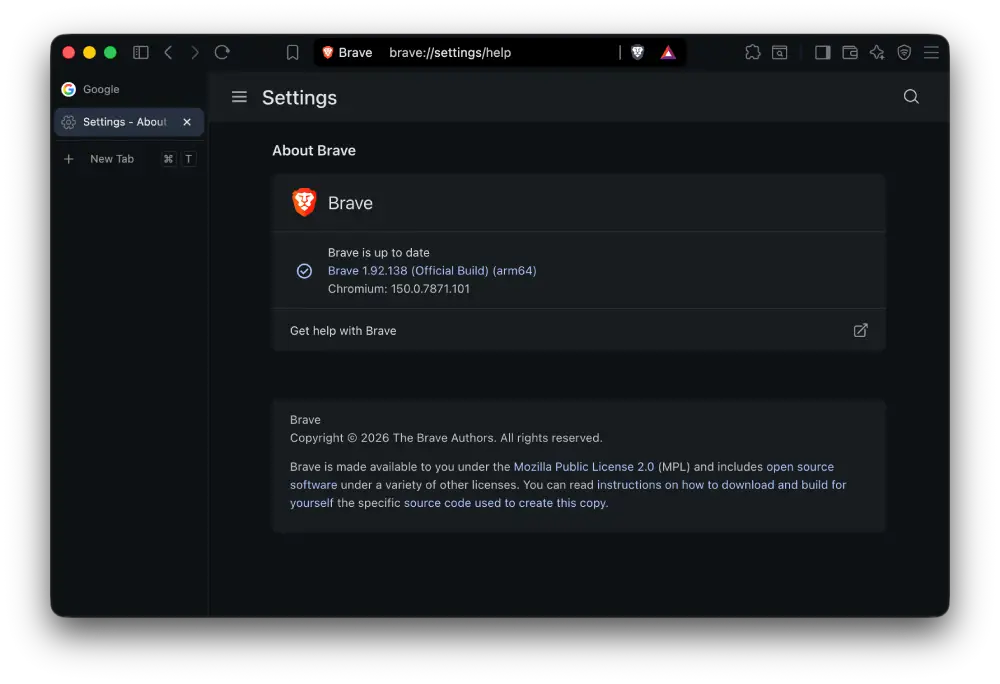The width and height of the screenshot is (1000, 684).
Task: Click the Brave site icon in address bar
Action: (328, 52)
